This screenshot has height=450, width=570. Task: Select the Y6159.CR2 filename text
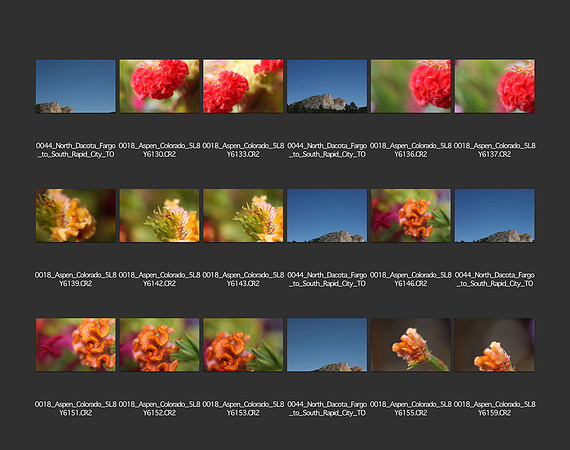494,409
